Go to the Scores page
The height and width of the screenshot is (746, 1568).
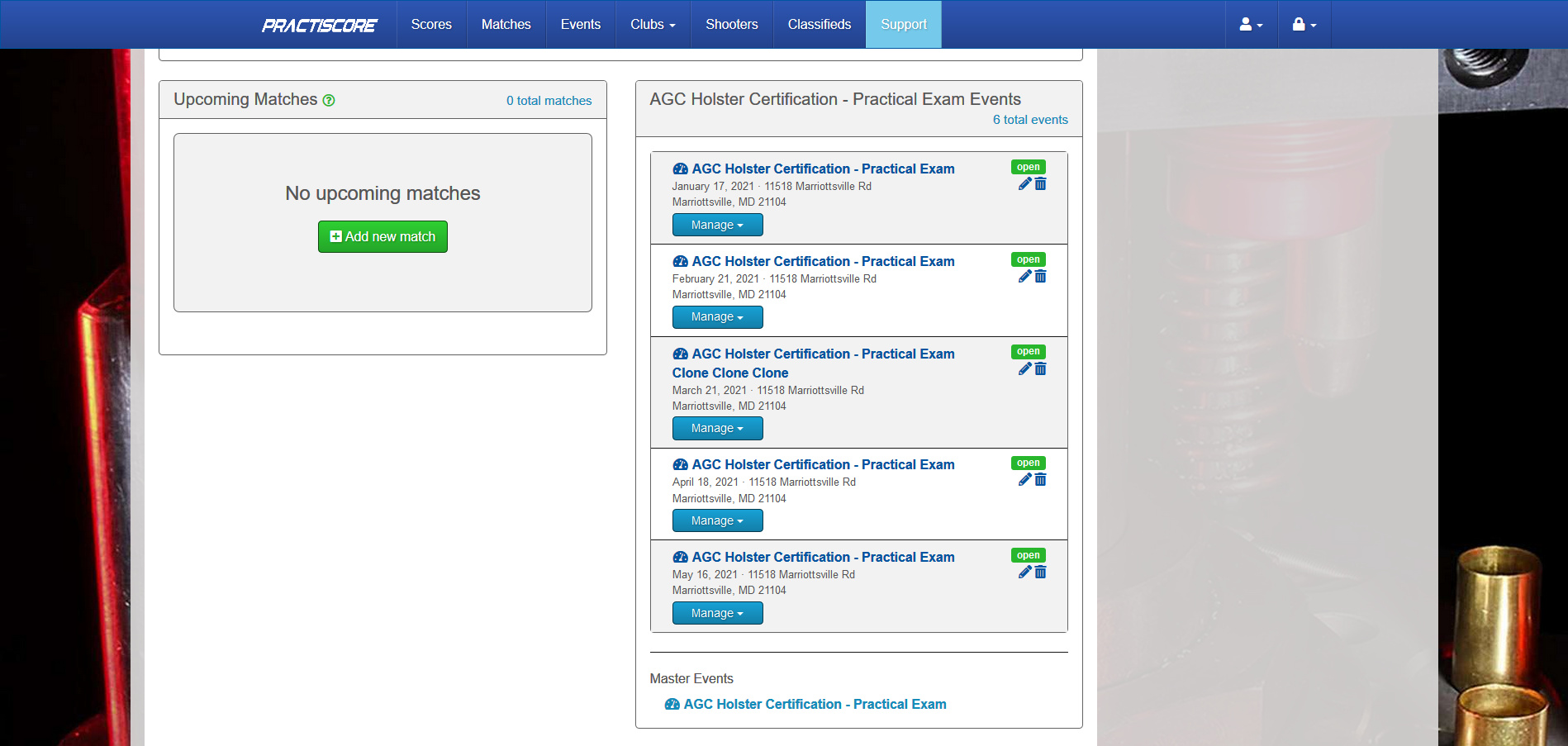[x=431, y=25]
